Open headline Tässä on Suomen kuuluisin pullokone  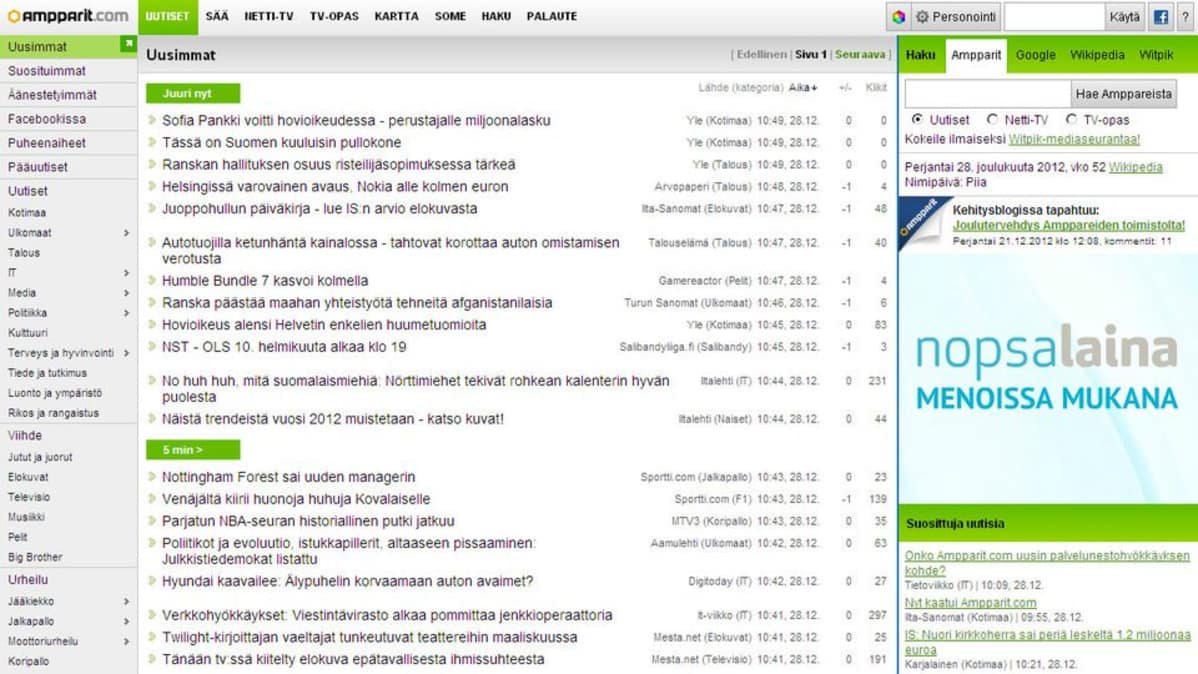(281, 142)
